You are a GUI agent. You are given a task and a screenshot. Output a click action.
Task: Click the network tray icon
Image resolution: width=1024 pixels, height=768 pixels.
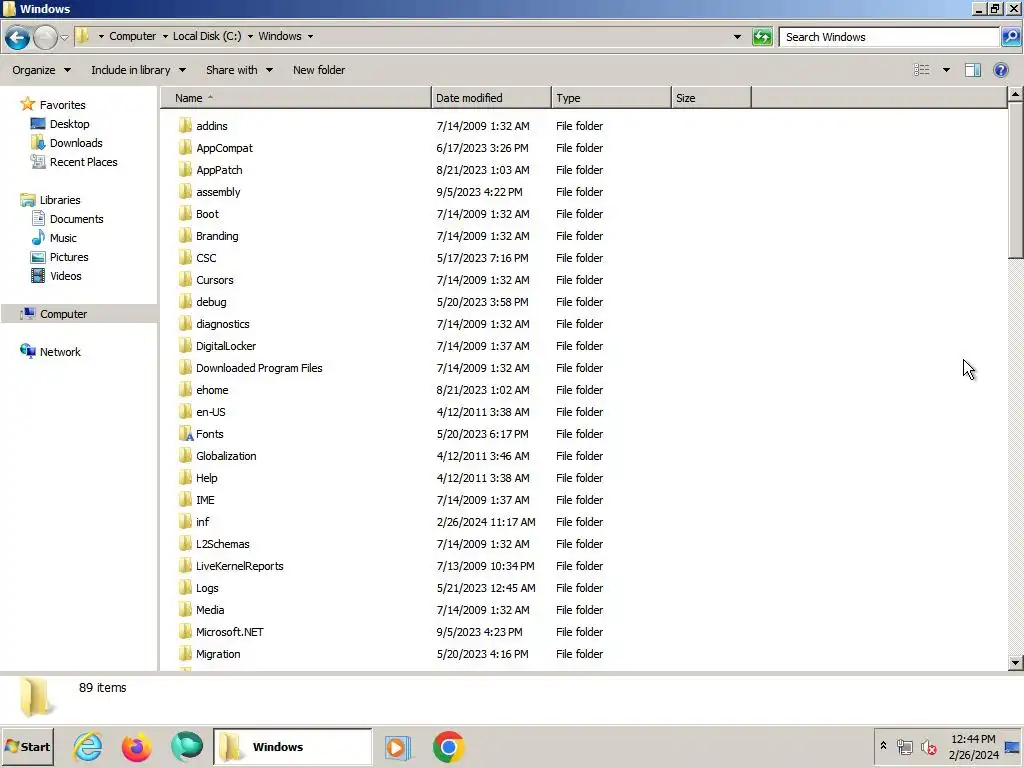click(x=904, y=746)
